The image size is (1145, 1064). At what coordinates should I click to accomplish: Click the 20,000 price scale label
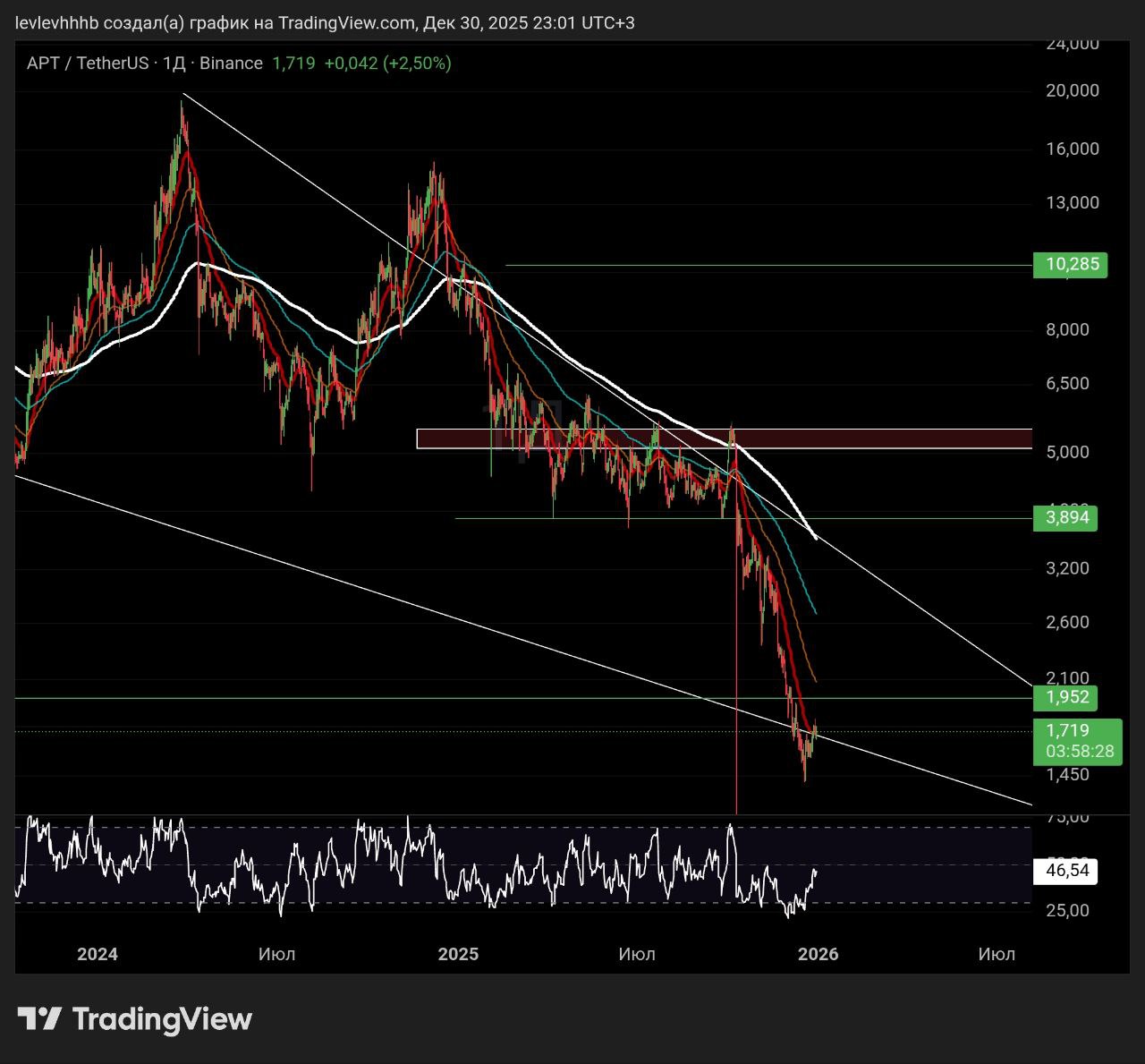coord(1072,91)
